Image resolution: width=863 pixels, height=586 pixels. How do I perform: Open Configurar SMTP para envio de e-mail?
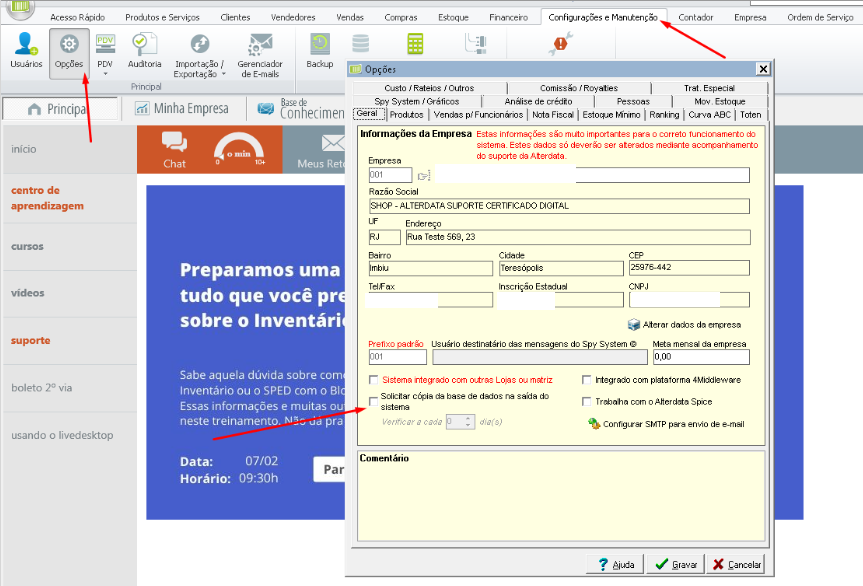pyautogui.click(x=667, y=424)
